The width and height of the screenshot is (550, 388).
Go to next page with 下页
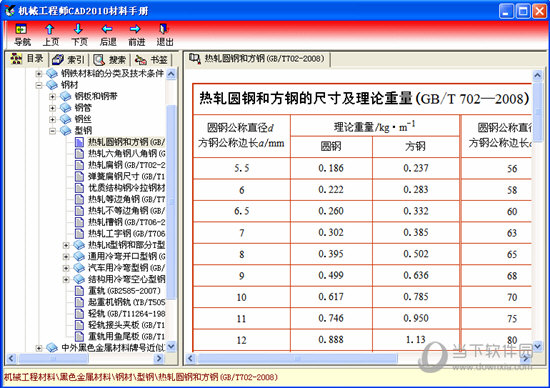click(79, 35)
